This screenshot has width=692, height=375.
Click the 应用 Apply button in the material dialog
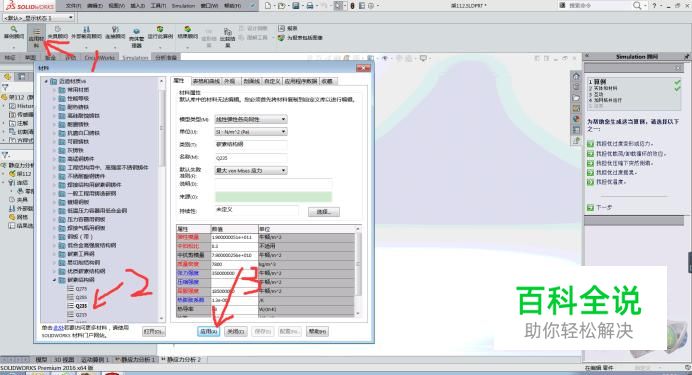click(x=208, y=331)
